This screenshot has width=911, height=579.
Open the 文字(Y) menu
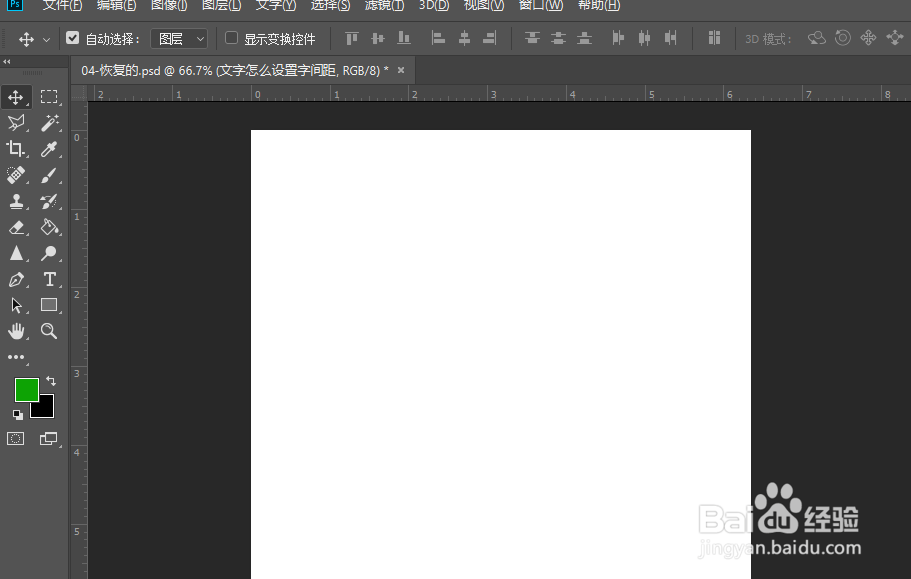coord(276,5)
